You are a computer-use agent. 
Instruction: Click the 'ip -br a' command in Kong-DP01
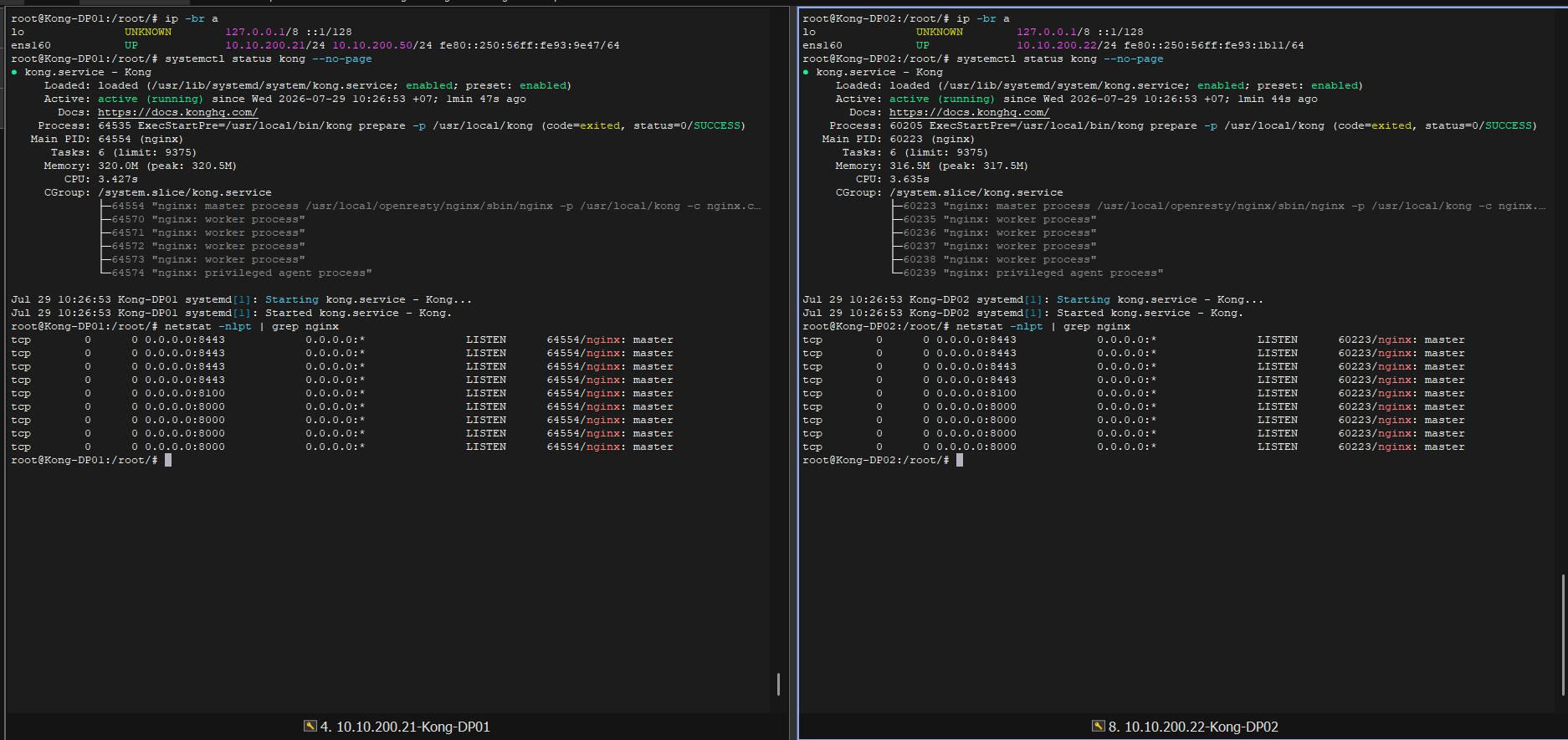(192, 18)
